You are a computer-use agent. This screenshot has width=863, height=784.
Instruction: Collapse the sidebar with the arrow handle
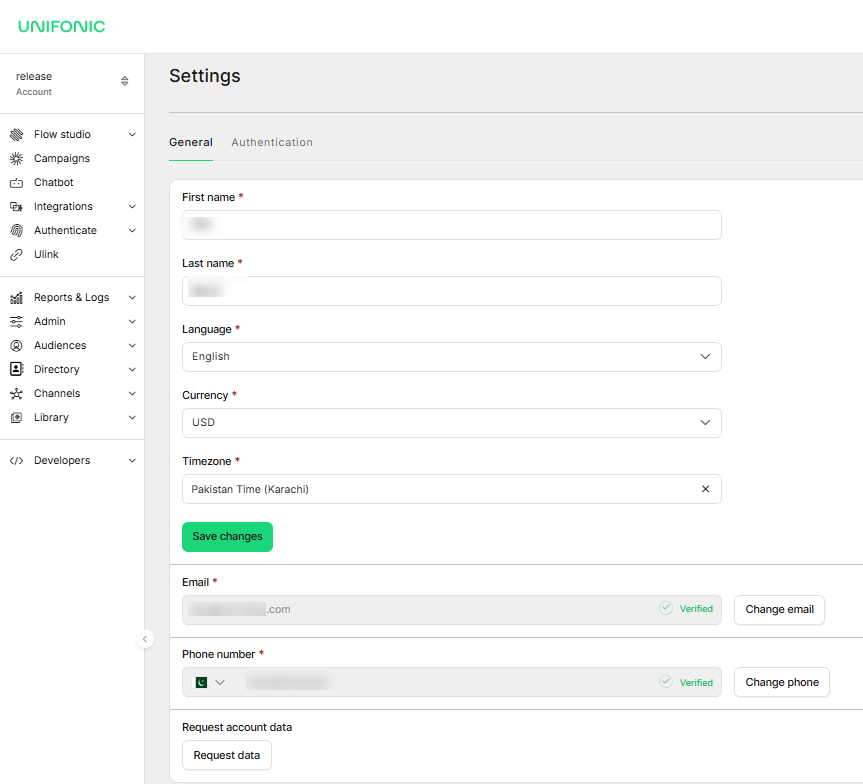click(145, 639)
